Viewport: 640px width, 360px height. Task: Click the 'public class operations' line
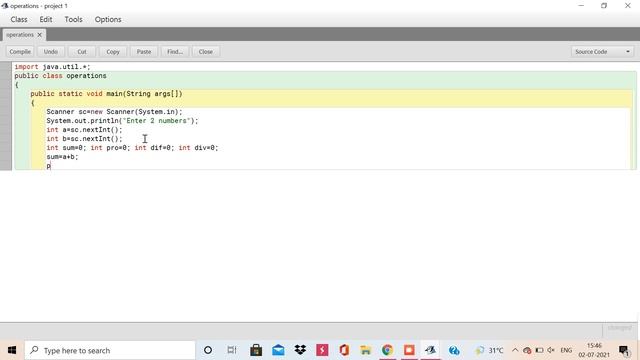point(60,76)
